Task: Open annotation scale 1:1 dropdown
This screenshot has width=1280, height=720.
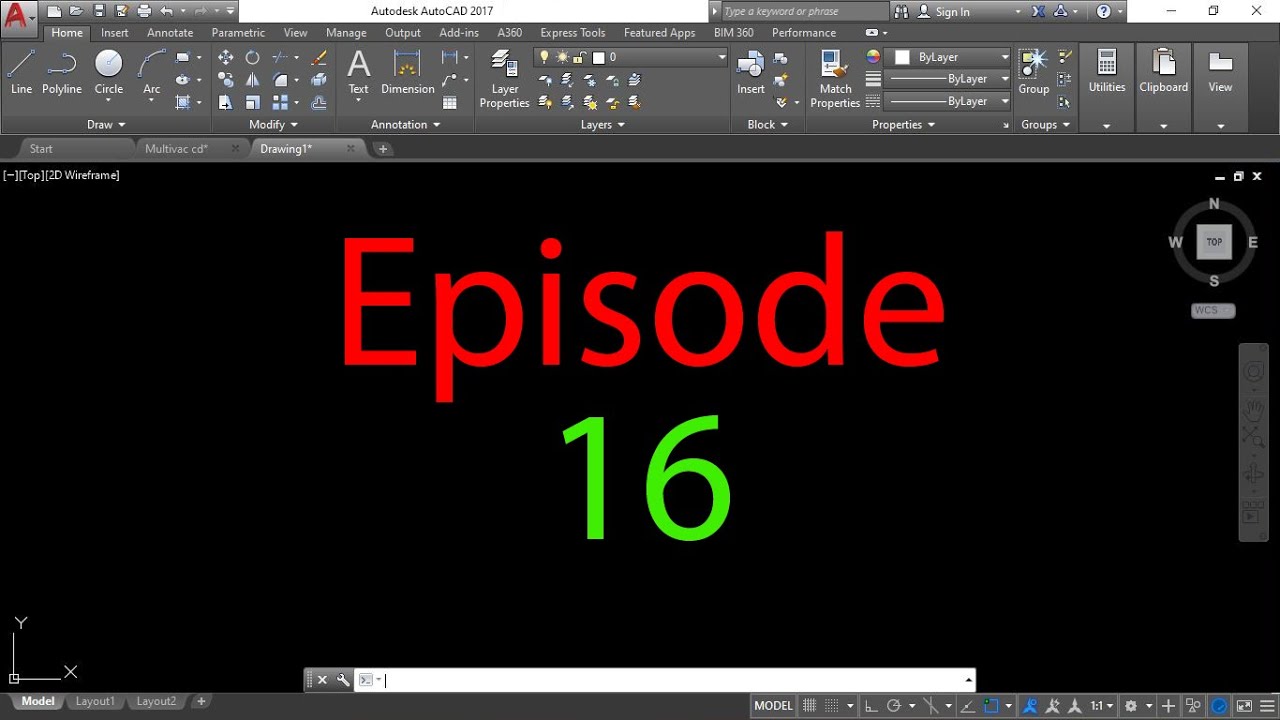Action: (x=1101, y=706)
